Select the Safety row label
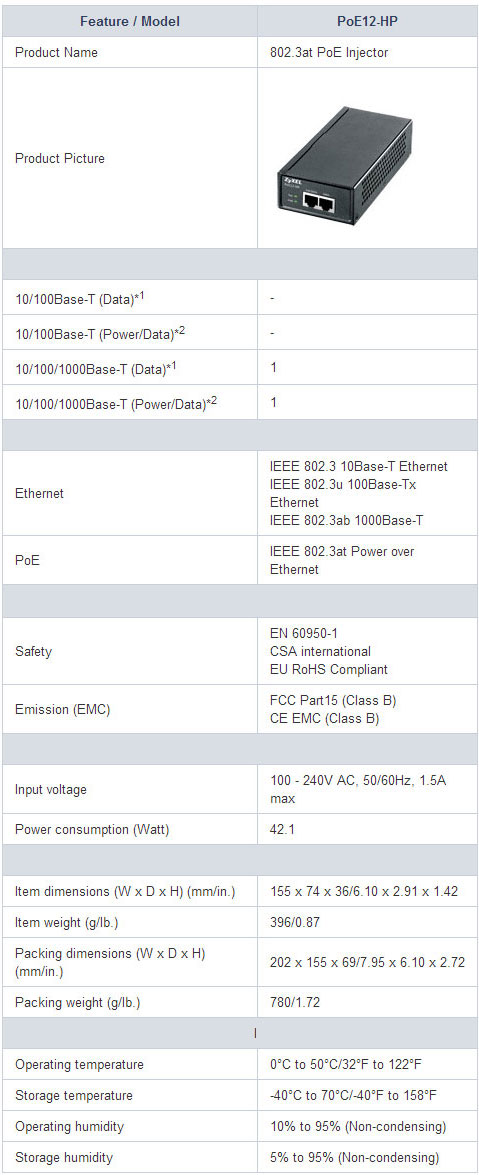 tap(34, 651)
